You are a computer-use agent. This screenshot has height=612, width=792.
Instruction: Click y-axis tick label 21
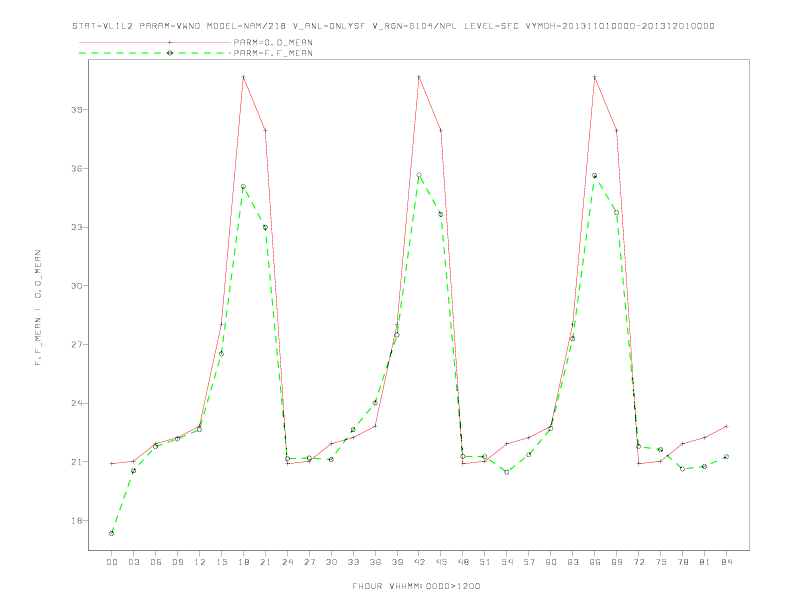coord(77,462)
